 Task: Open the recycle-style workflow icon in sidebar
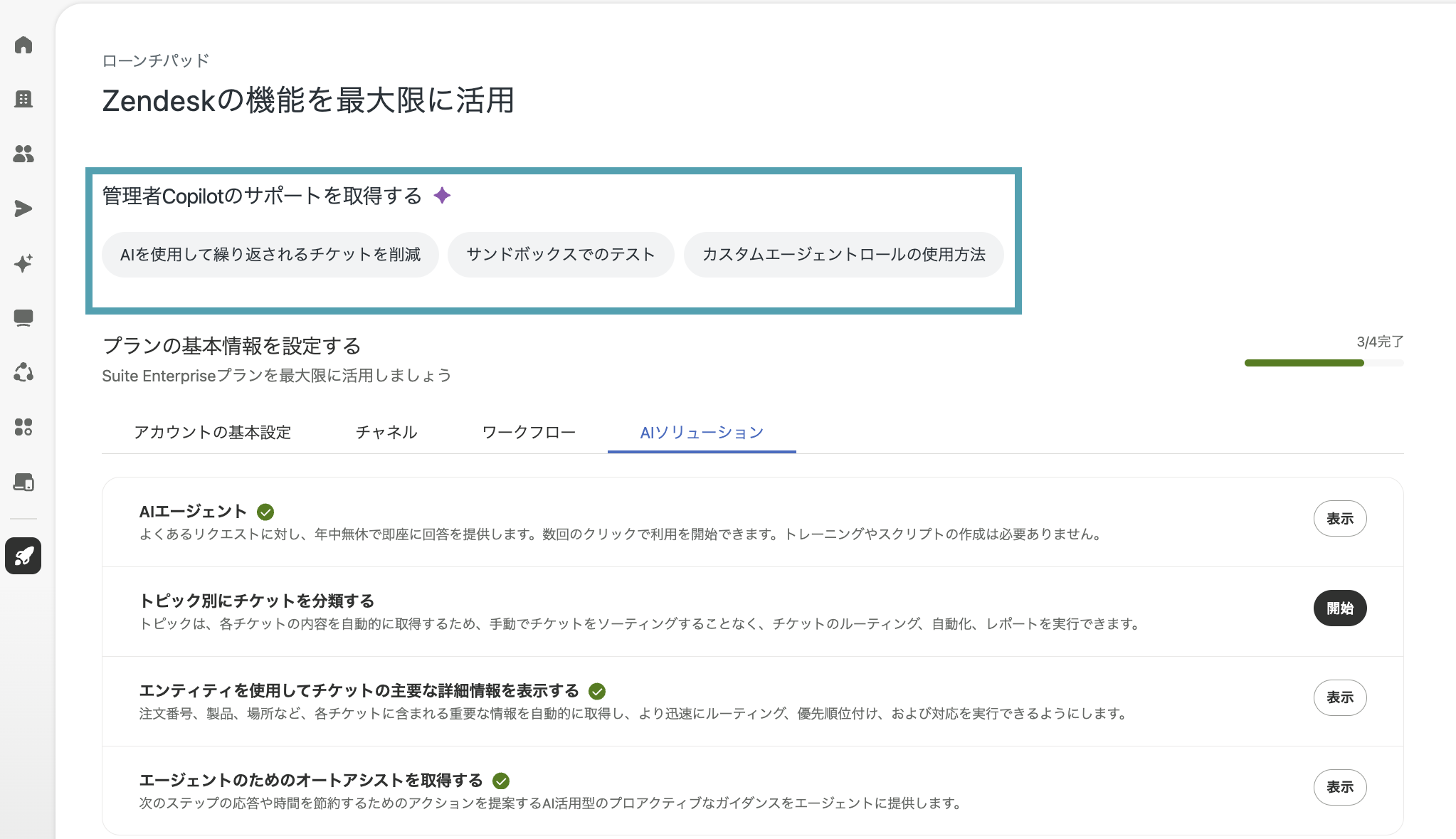tap(23, 372)
